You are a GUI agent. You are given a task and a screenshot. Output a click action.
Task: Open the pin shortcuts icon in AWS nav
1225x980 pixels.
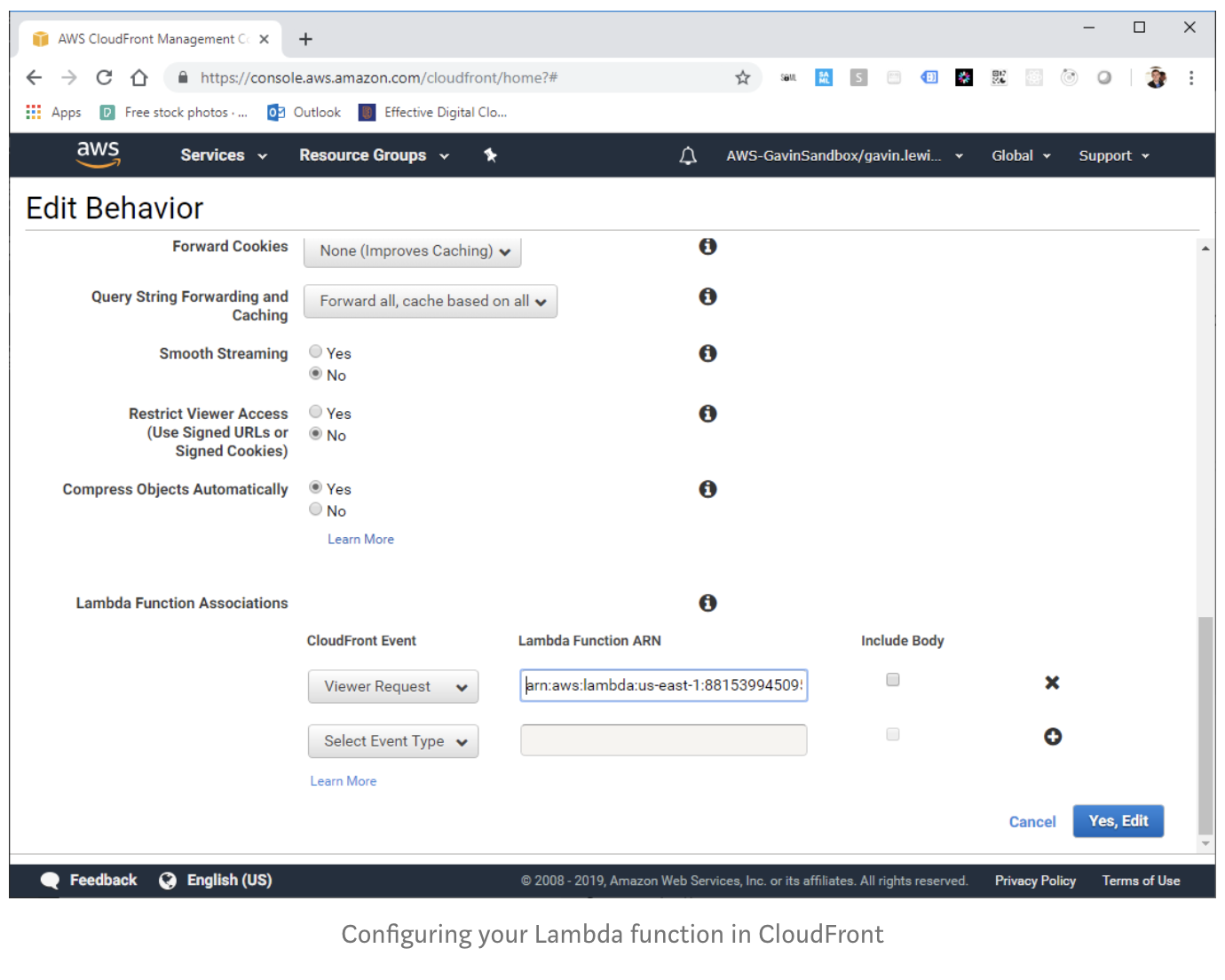[490, 155]
